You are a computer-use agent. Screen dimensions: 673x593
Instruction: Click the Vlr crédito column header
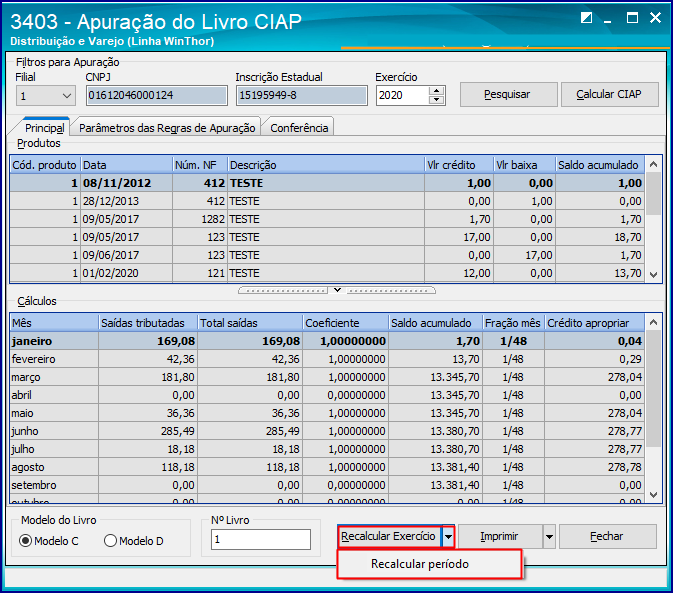(459, 165)
